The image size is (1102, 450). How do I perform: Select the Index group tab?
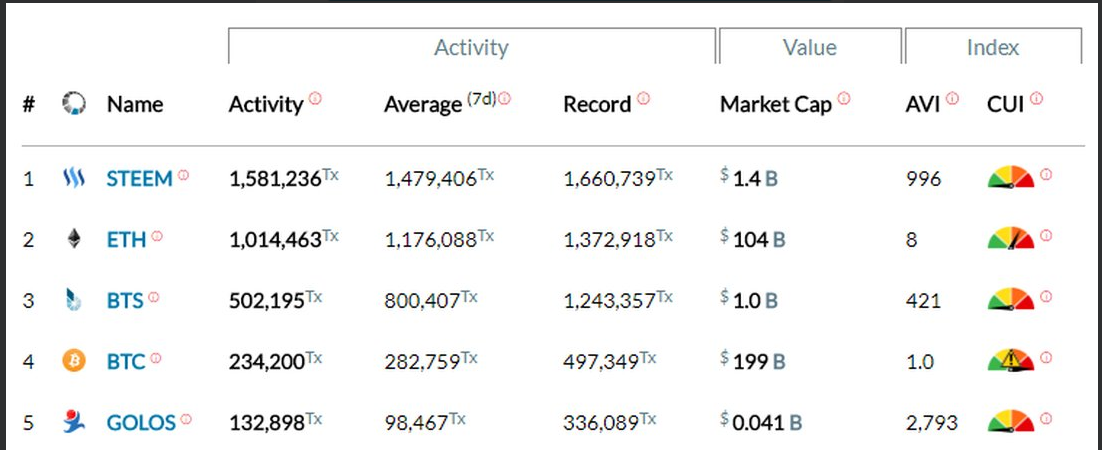tap(992, 47)
